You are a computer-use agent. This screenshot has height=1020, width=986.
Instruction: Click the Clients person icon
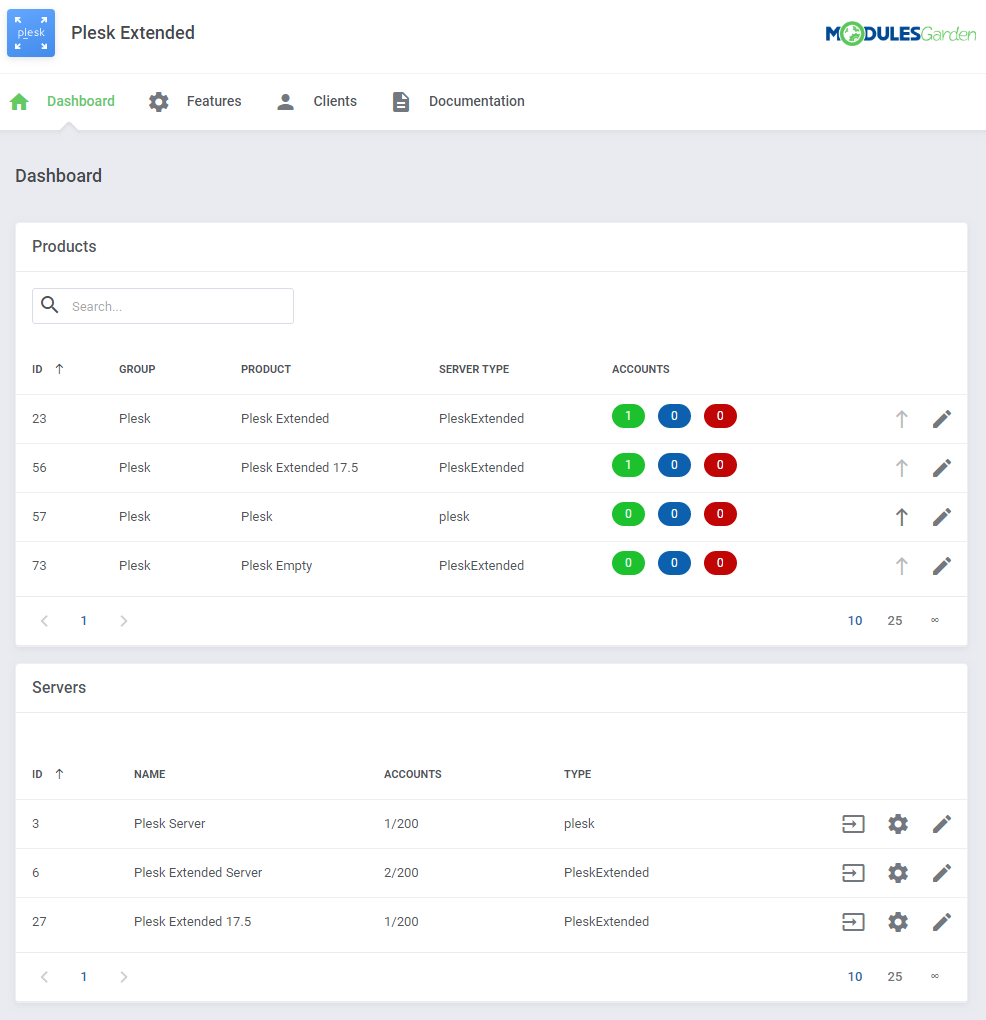pyautogui.click(x=286, y=101)
